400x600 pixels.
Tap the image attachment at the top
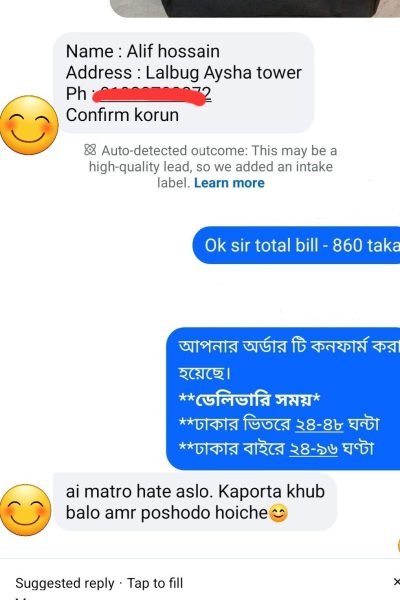click(x=255, y=8)
